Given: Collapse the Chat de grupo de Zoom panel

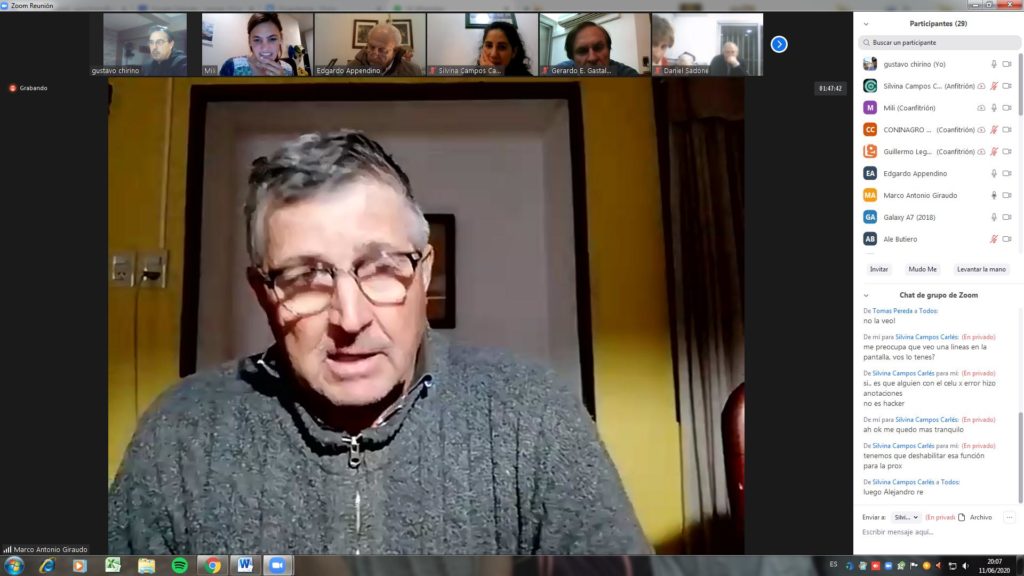Looking at the screenshot, I should (866, 295).
